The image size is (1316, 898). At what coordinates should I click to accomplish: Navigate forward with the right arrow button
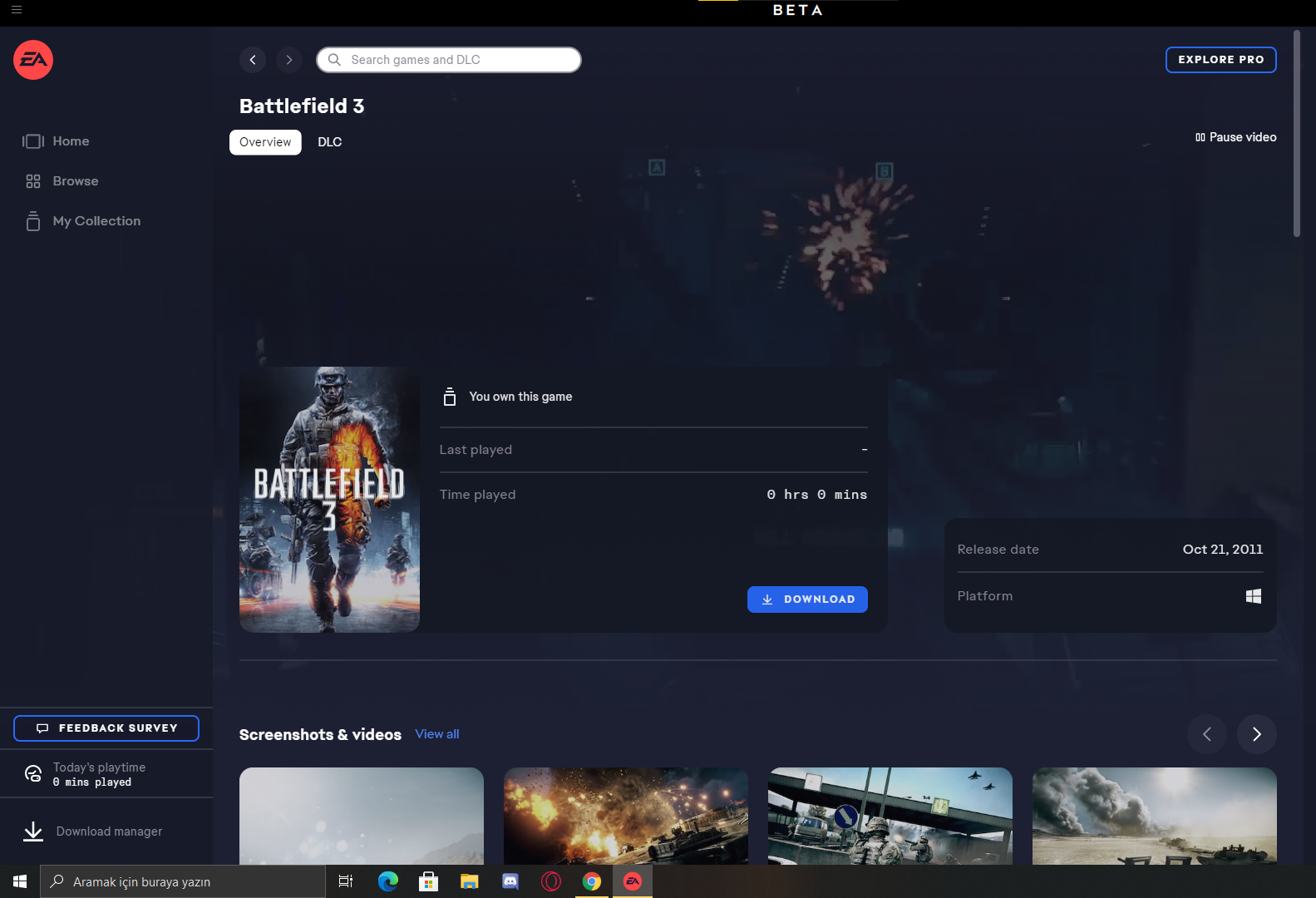point(289,60)
